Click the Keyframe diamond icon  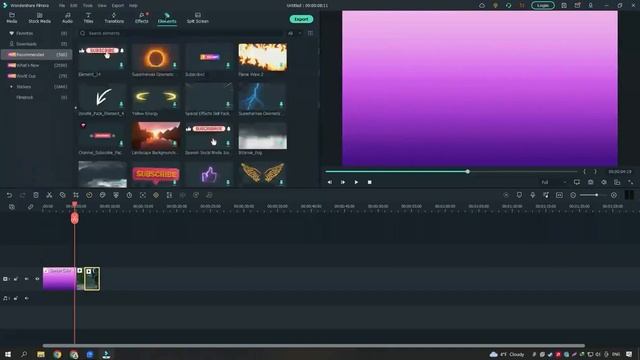(x=156, y=195)
